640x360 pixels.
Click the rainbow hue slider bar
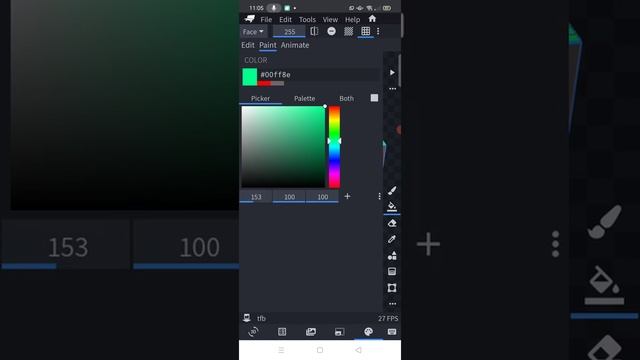point(334,147)
